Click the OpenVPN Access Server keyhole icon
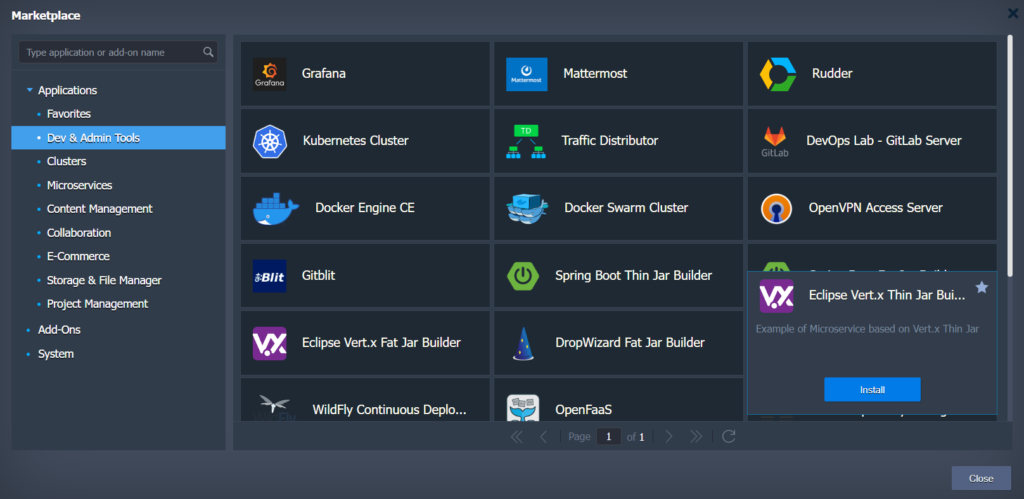 (x=776, y=208)
